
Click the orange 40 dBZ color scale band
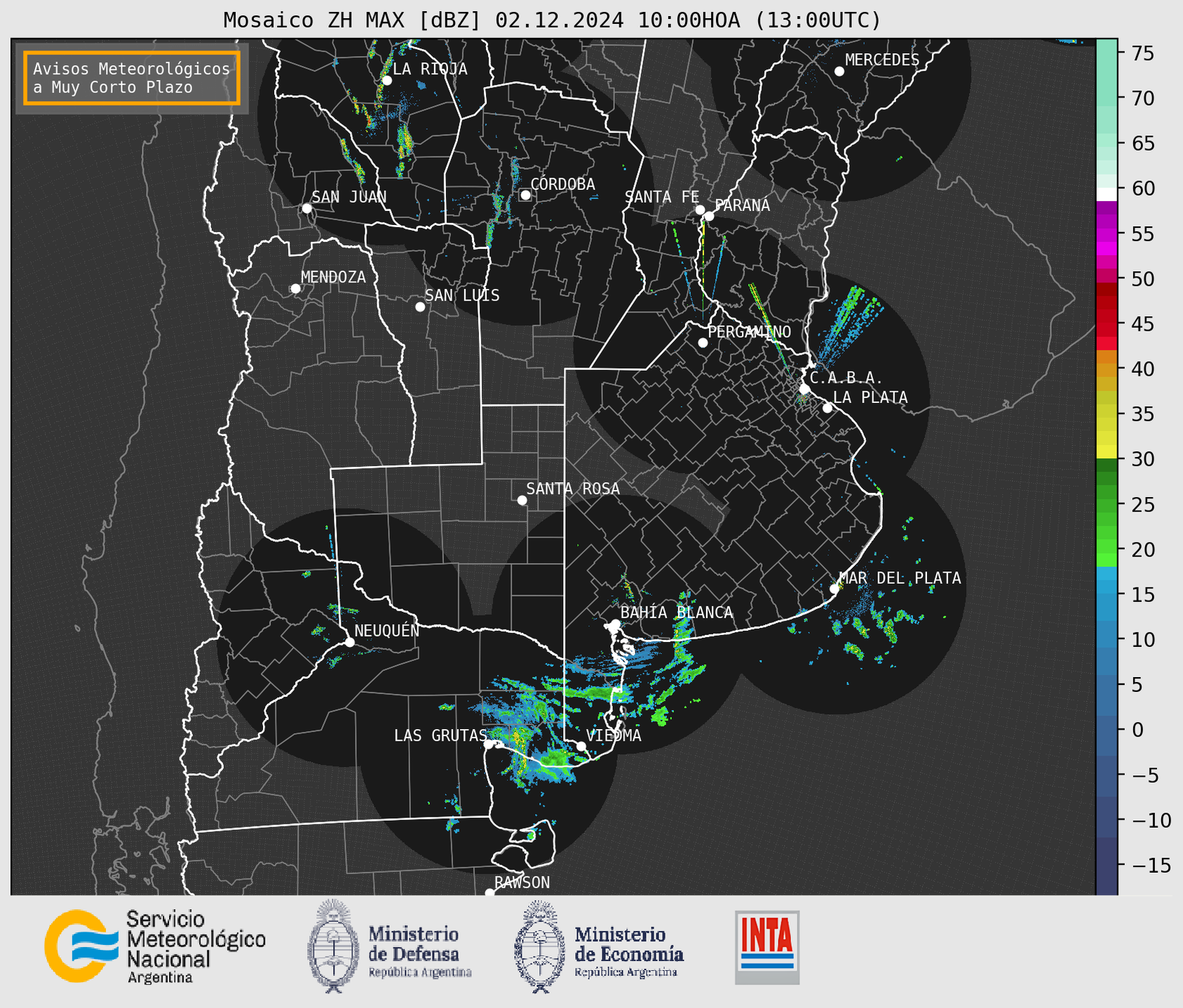1107,369
